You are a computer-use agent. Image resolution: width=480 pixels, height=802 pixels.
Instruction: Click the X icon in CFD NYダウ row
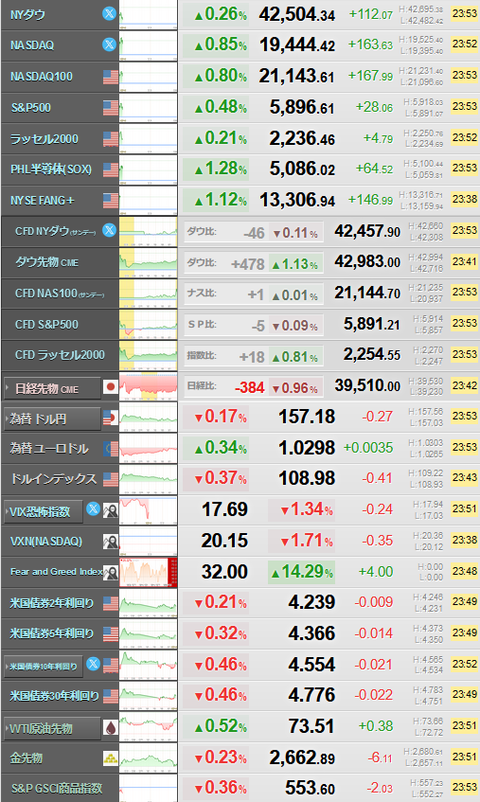coord(109,230)
